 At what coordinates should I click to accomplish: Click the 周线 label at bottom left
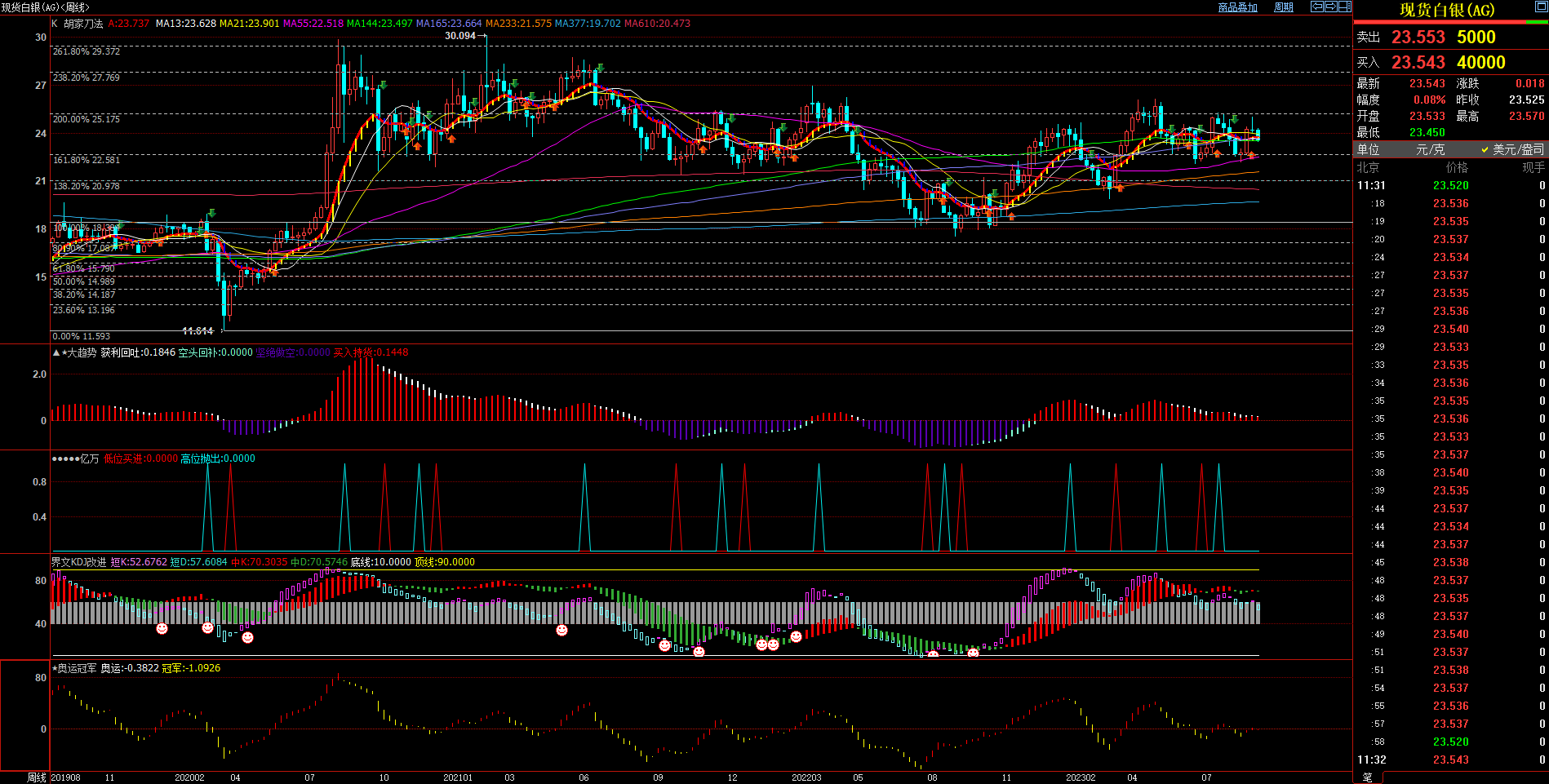36,777
